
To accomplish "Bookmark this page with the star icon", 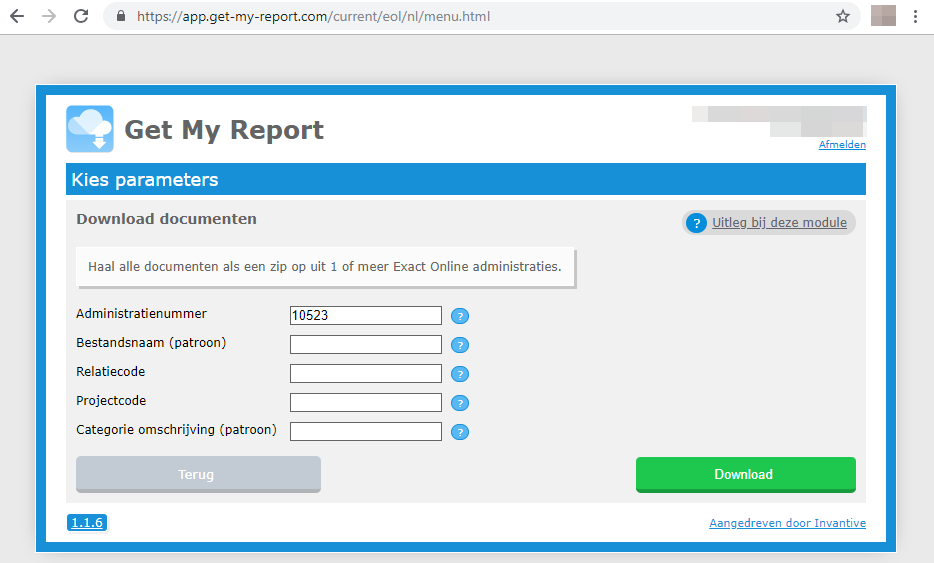I will [x=842, y=16].
